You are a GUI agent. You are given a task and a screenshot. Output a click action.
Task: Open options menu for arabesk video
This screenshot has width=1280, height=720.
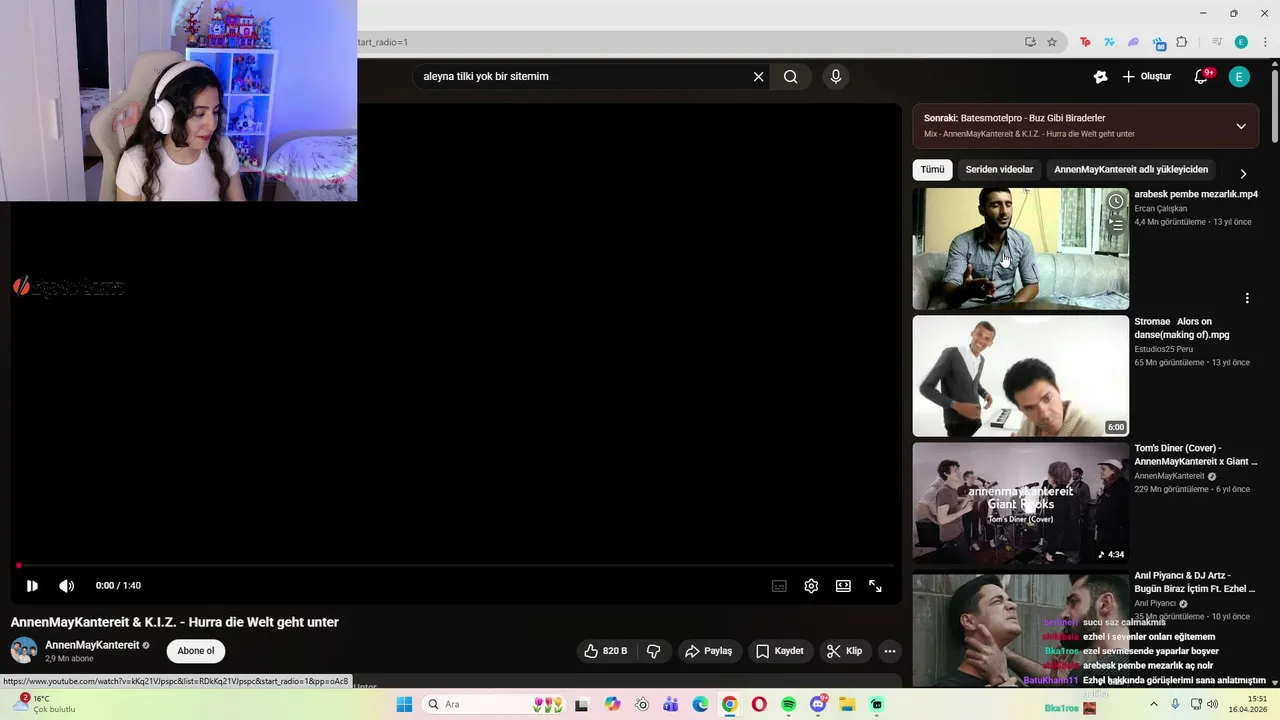point(1247,298)
